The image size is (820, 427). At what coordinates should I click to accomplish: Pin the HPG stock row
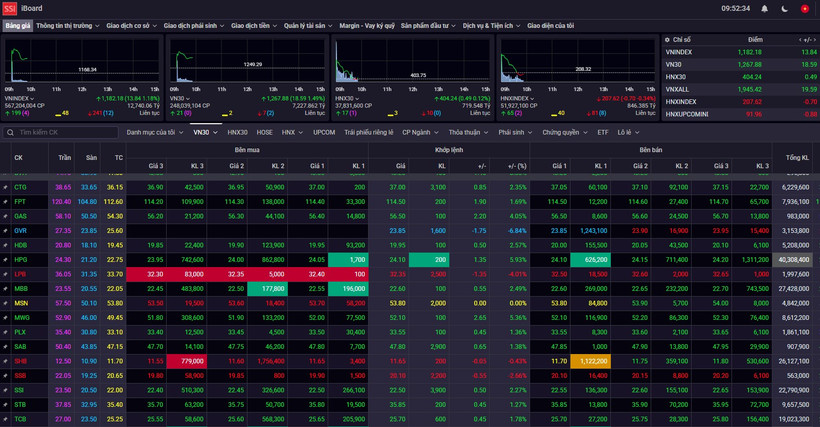[5, 259]
